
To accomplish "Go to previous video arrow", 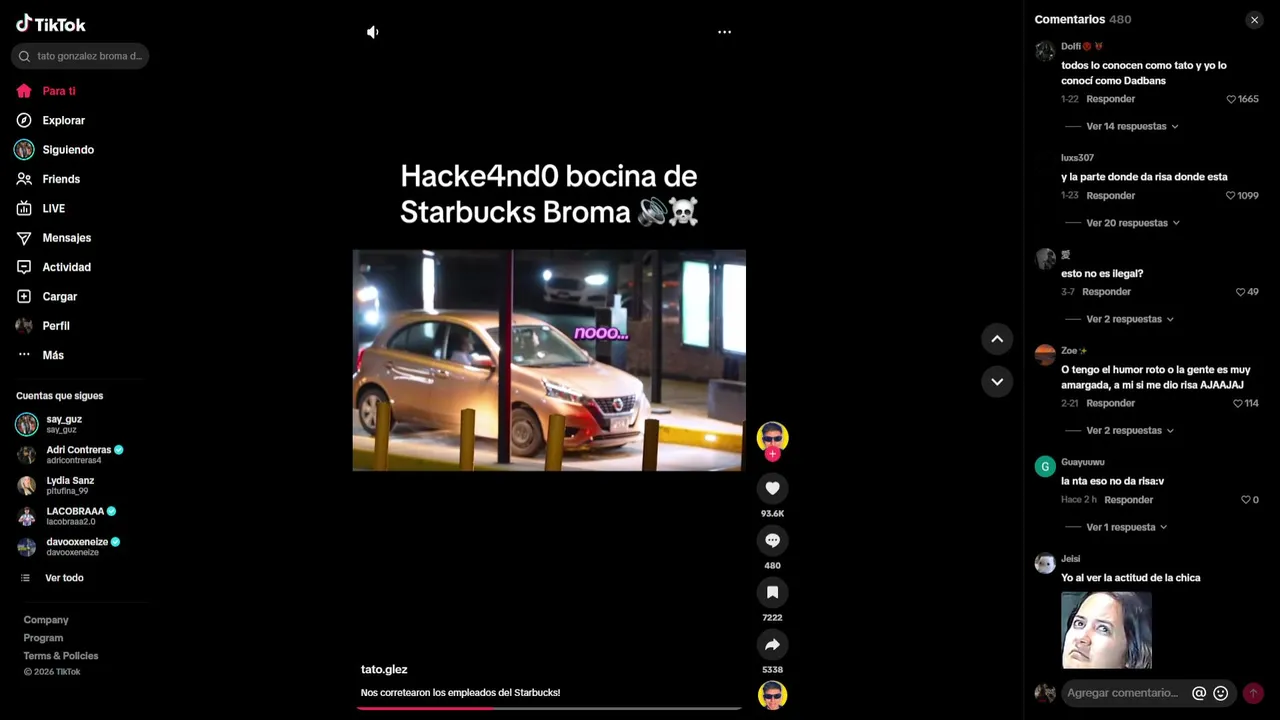I will [997, 339].
